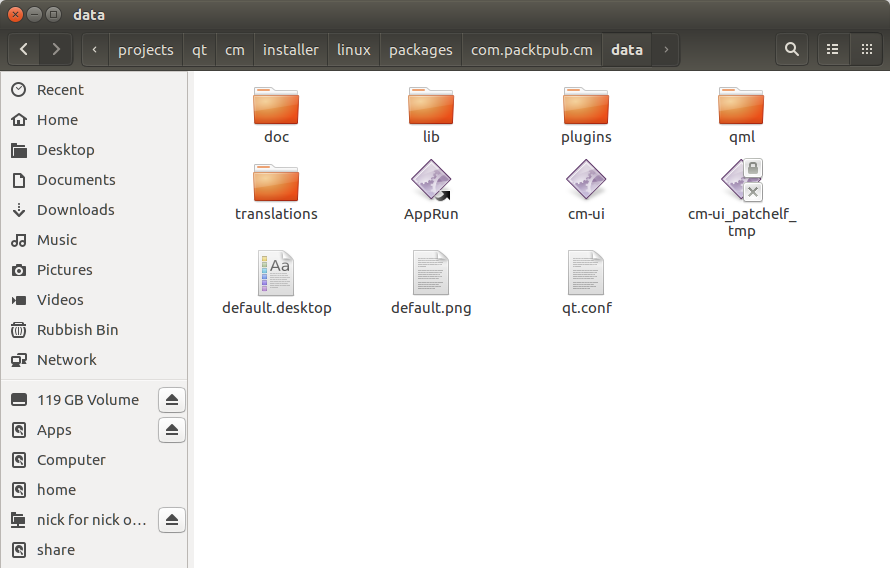Image resolution: width=890 pixels, height=568 pixels.
Task: Unmount the Apps volume
Action: (x=172, y=430)
